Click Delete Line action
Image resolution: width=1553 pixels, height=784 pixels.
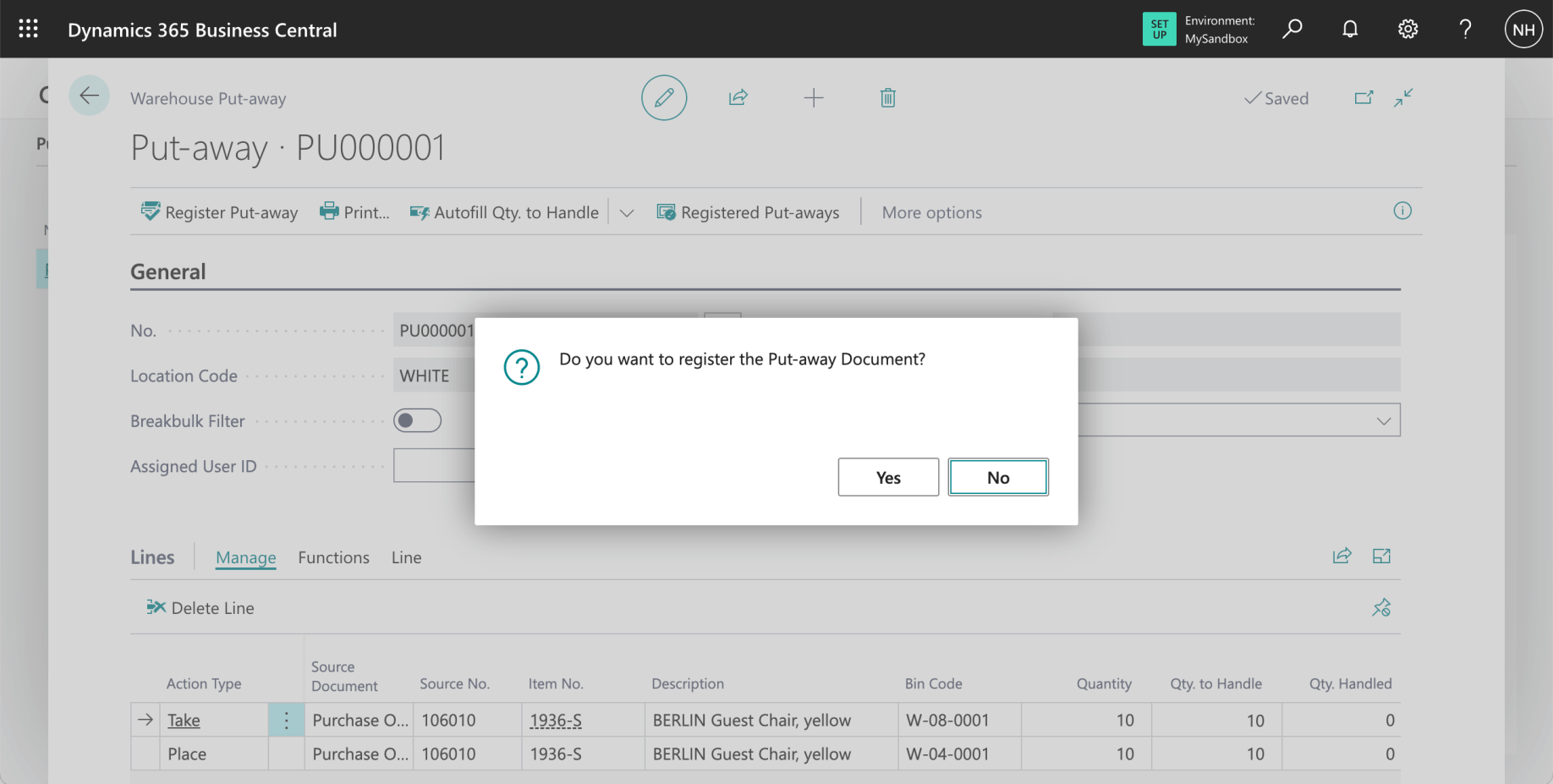click(200, 607)
